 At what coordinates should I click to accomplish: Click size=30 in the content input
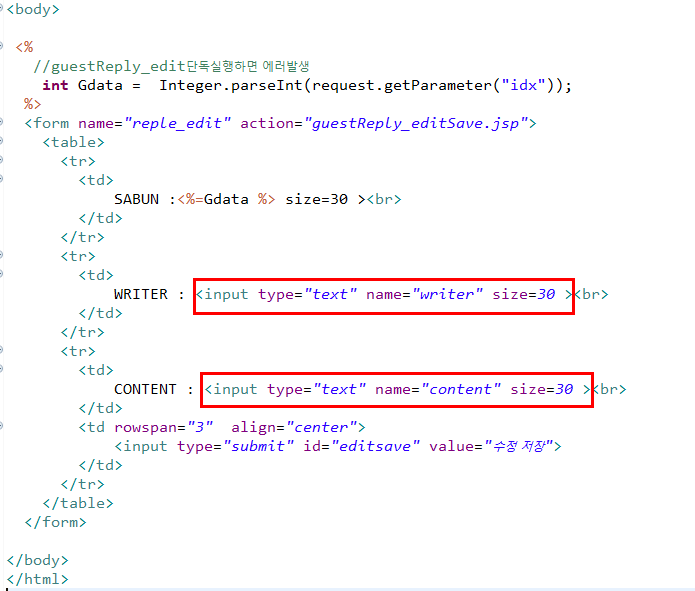[x=542, y=389]
